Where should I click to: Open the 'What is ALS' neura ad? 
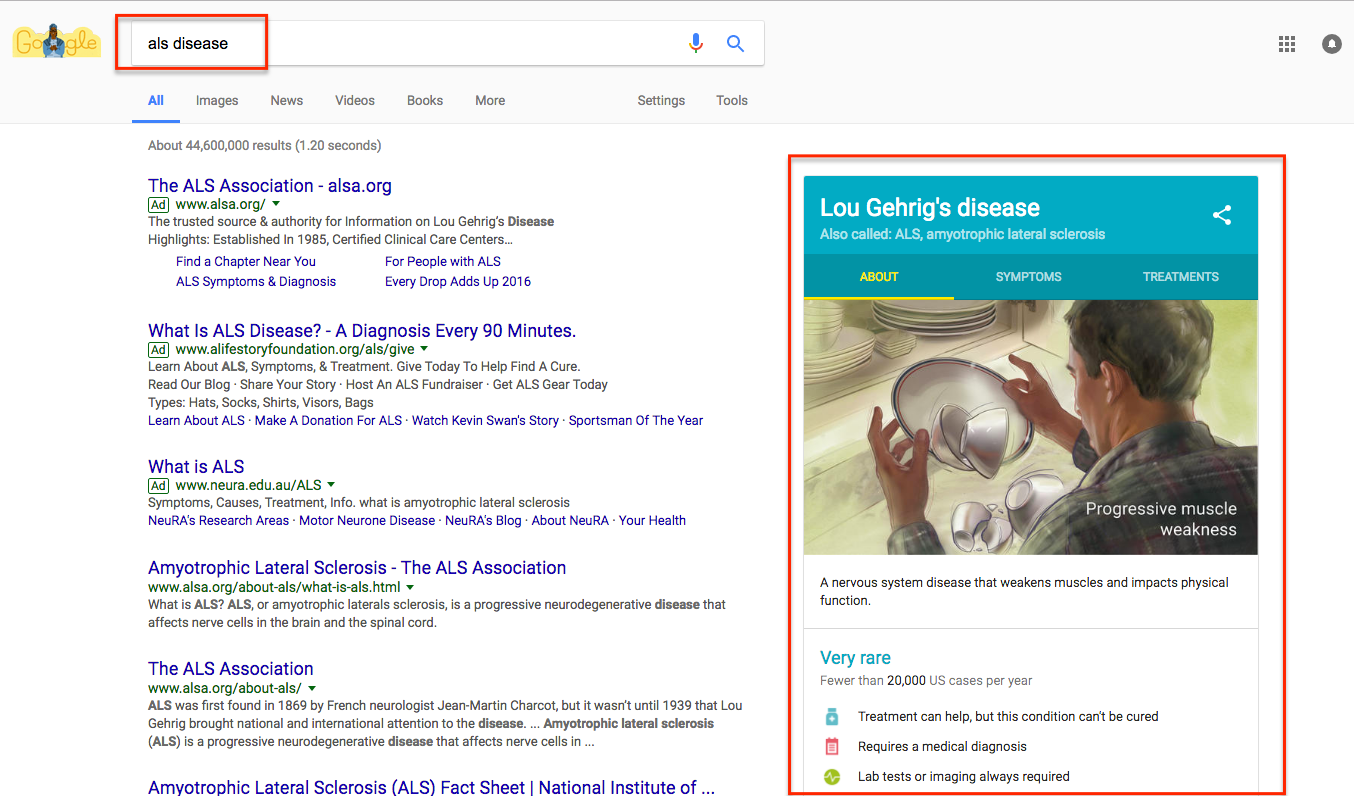(x=196, y=466)
